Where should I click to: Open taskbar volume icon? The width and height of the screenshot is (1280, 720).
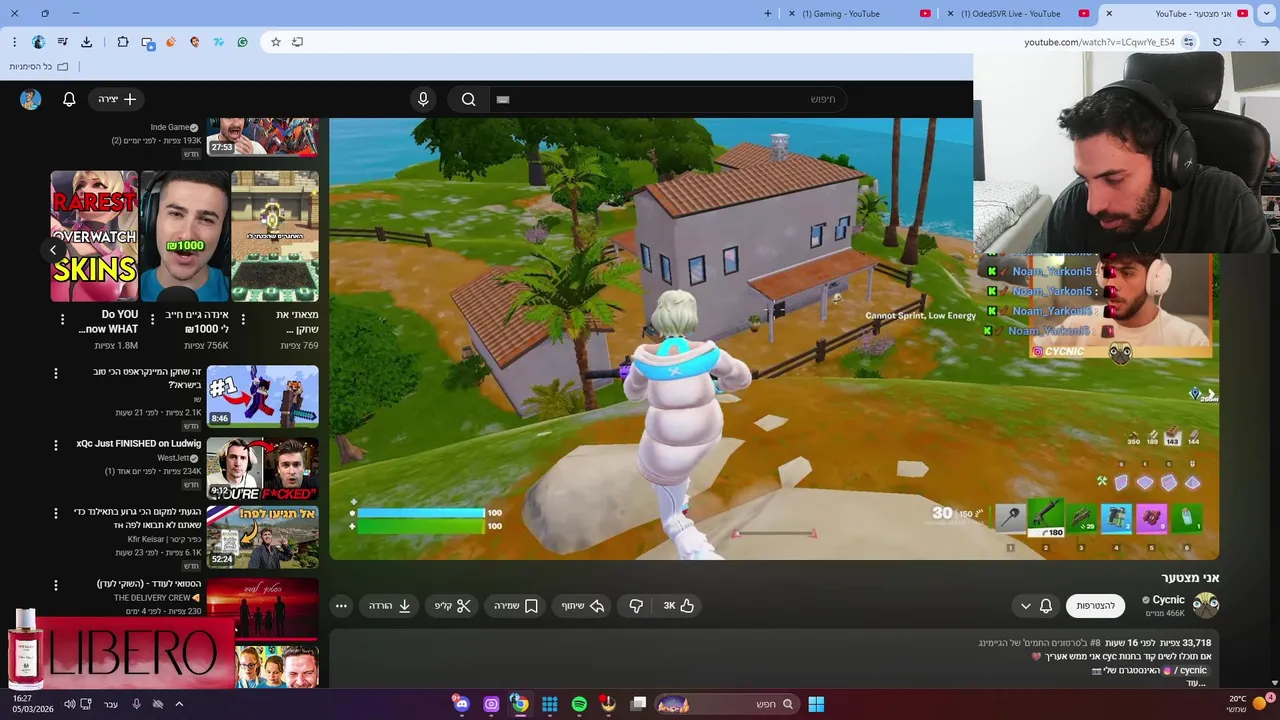(x=69, y=704)
